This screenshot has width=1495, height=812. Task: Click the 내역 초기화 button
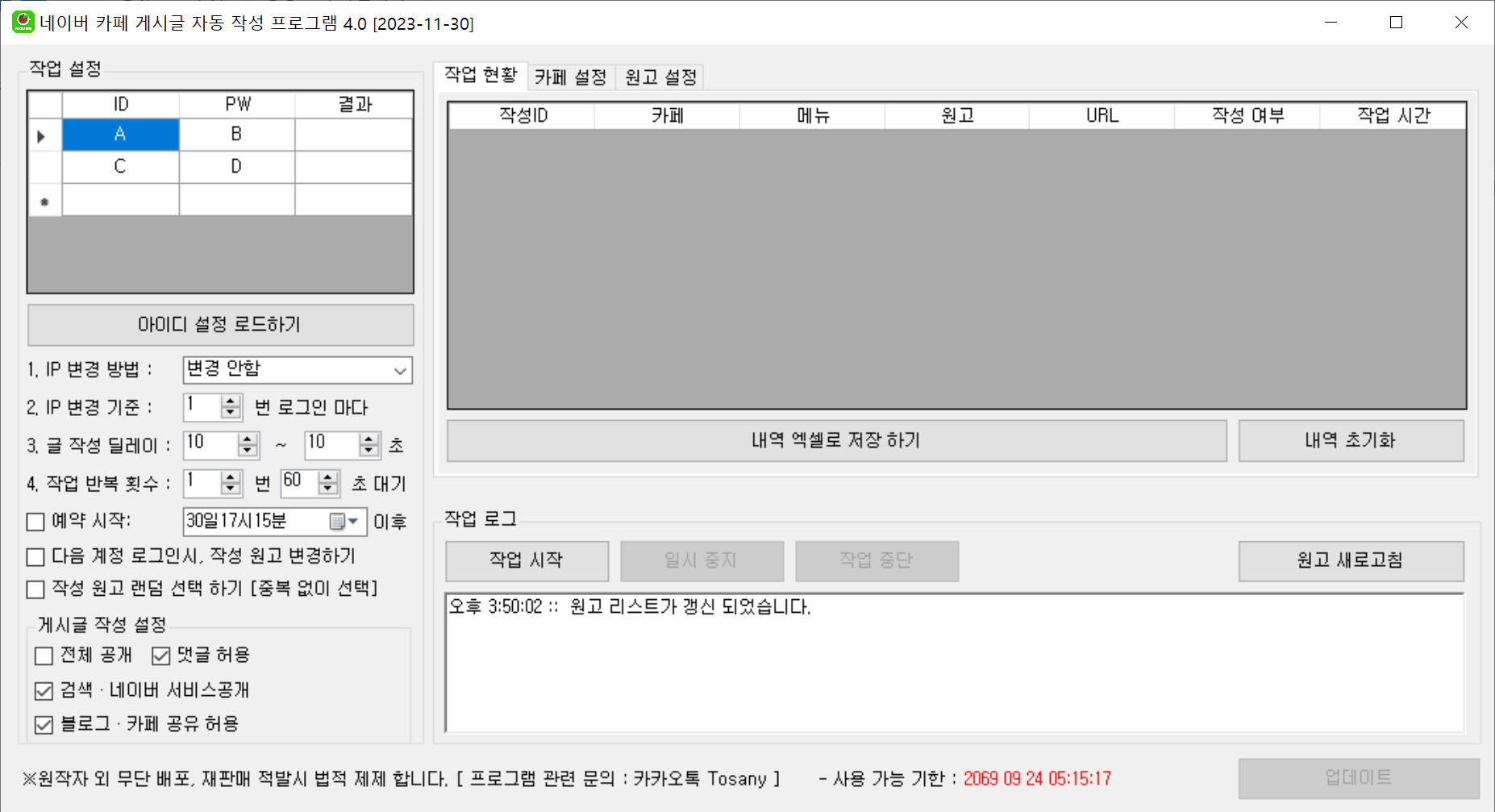coord(1351,440)
